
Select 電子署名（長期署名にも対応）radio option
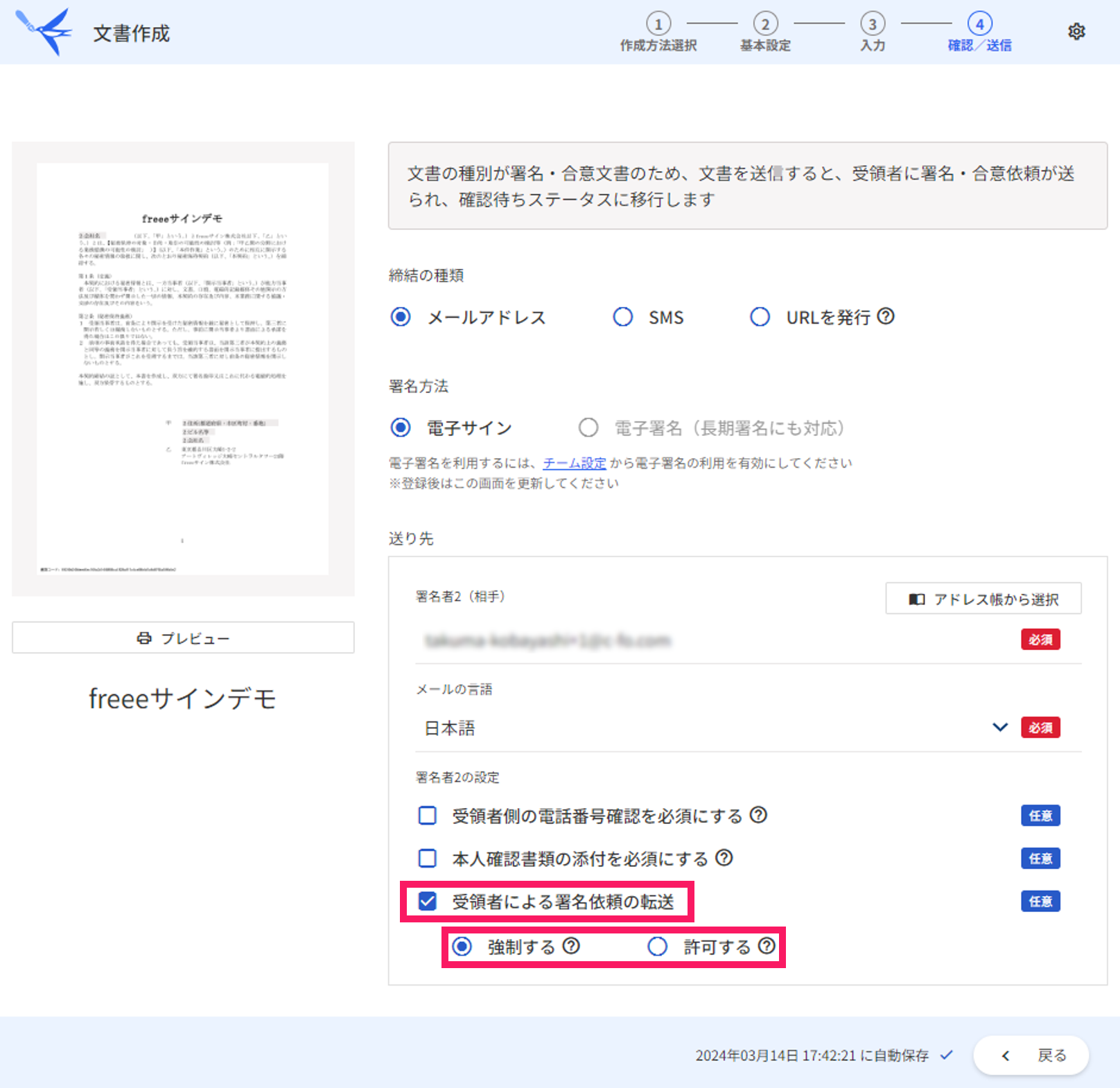coord(588,428)
